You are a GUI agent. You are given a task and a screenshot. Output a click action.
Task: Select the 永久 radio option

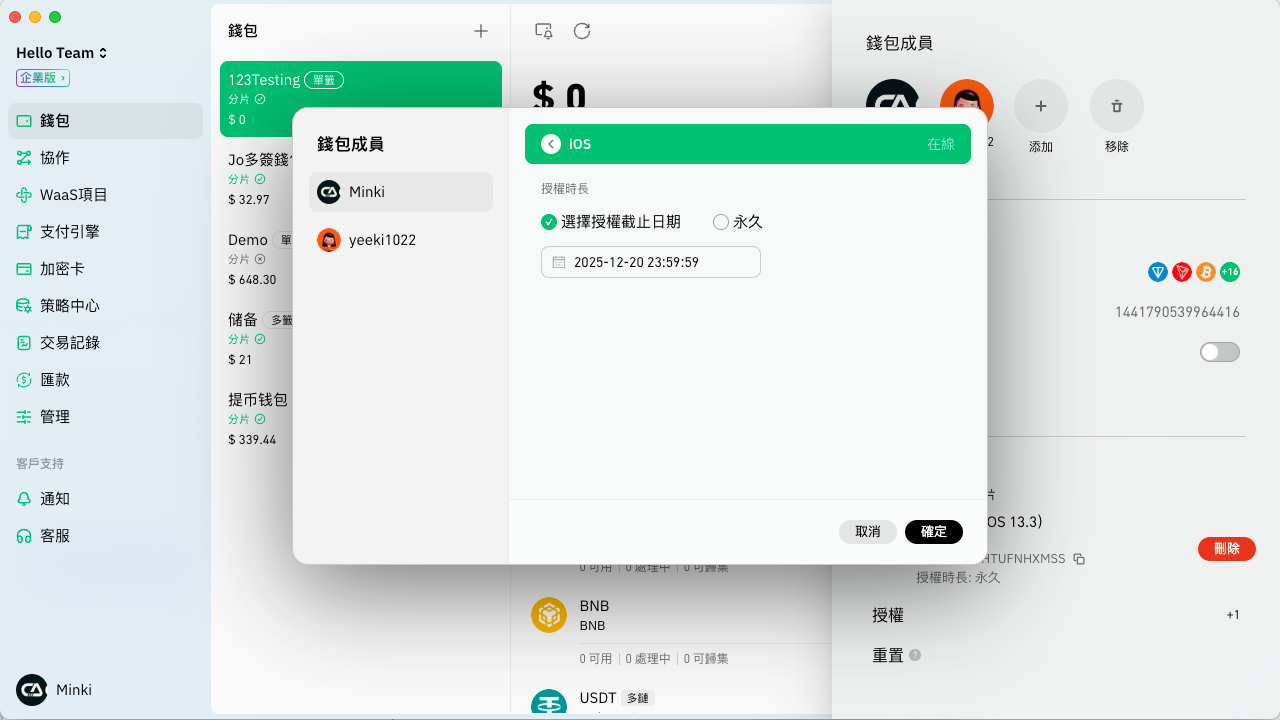[721, 222]
